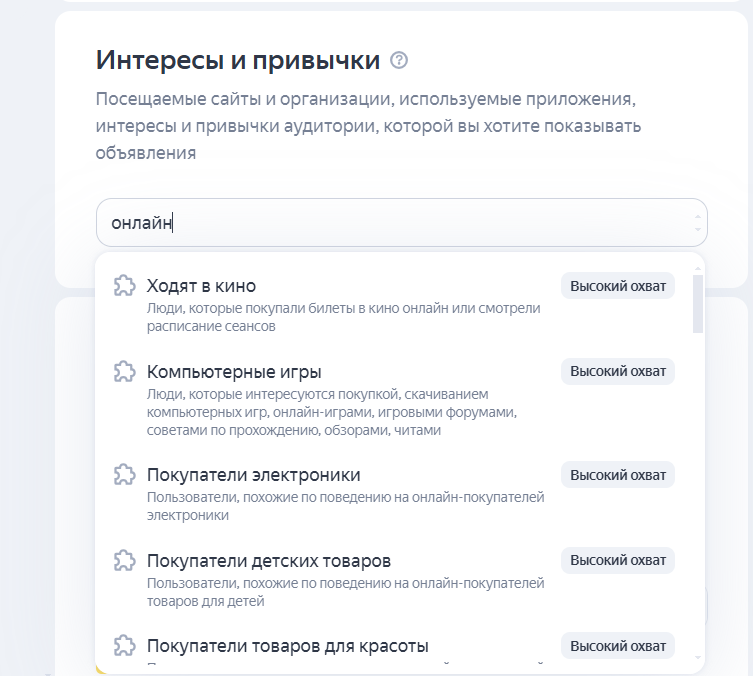Click the Высокий охват badge for Покупатели электроники
The height and width of the screenshot is (676, 753).
(x=617, y=474)
